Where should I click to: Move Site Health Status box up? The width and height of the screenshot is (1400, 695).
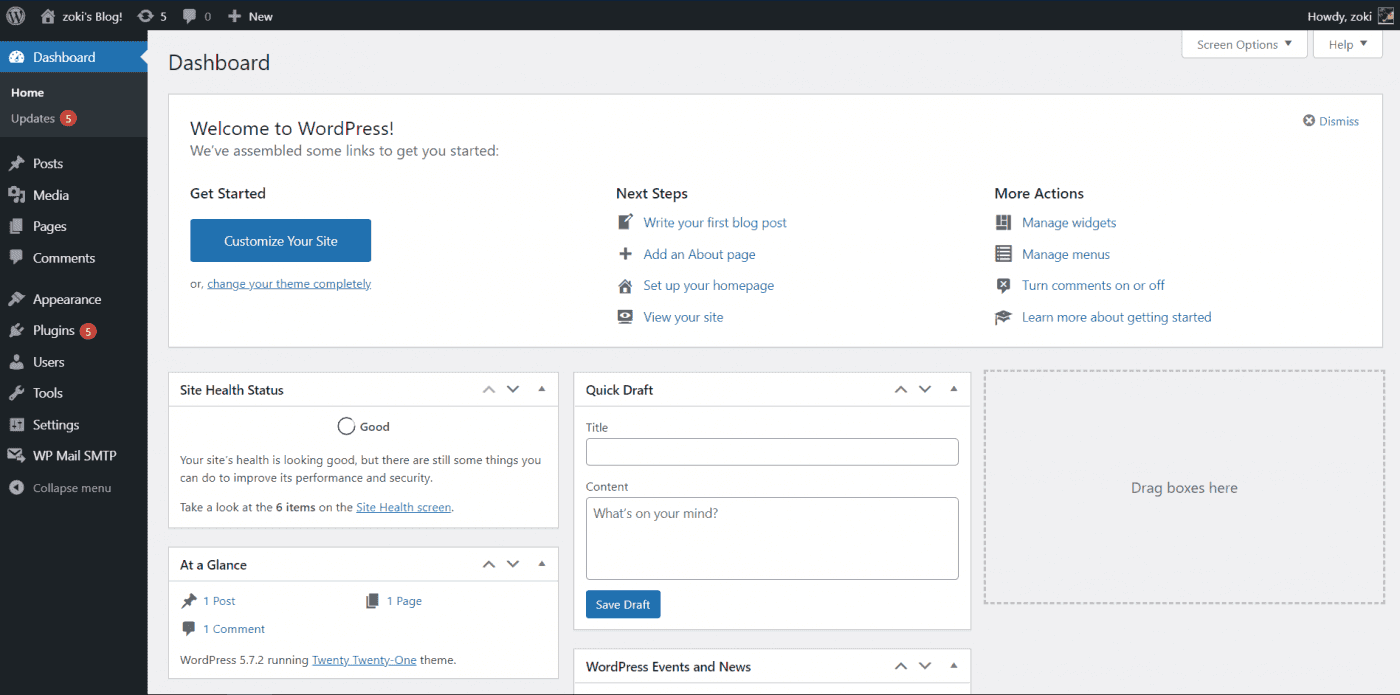pos(489,389)
